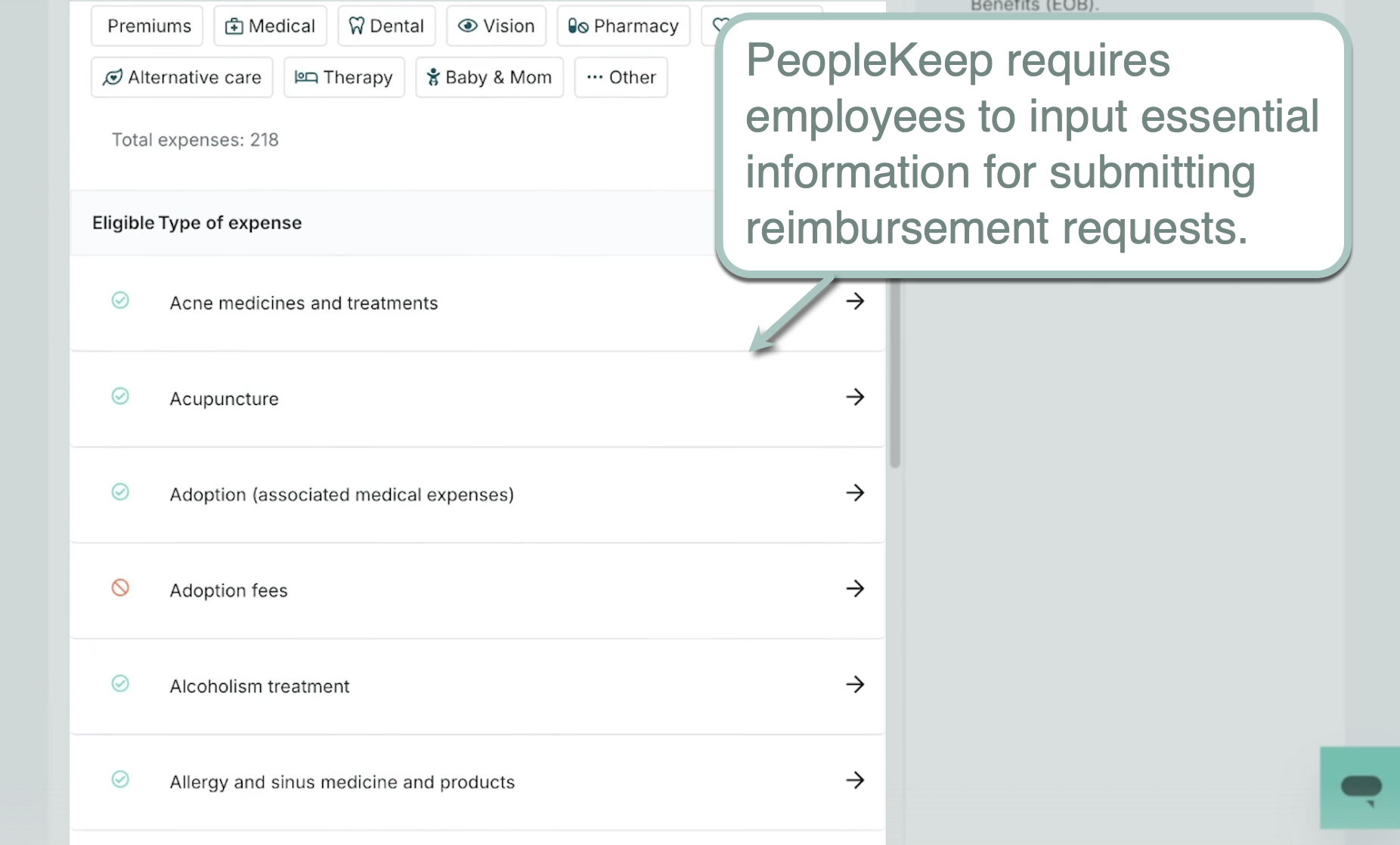Filter expenses by Vision category
The width and height of the screenshot is (1400, 845).
pyautogui.click(x=497, y=26)
